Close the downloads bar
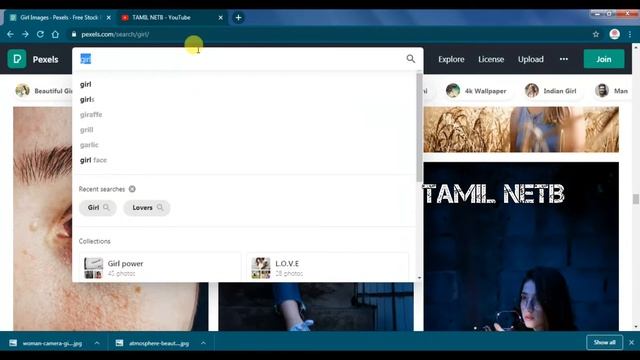640x360 pixels. [x=631, y=342]
